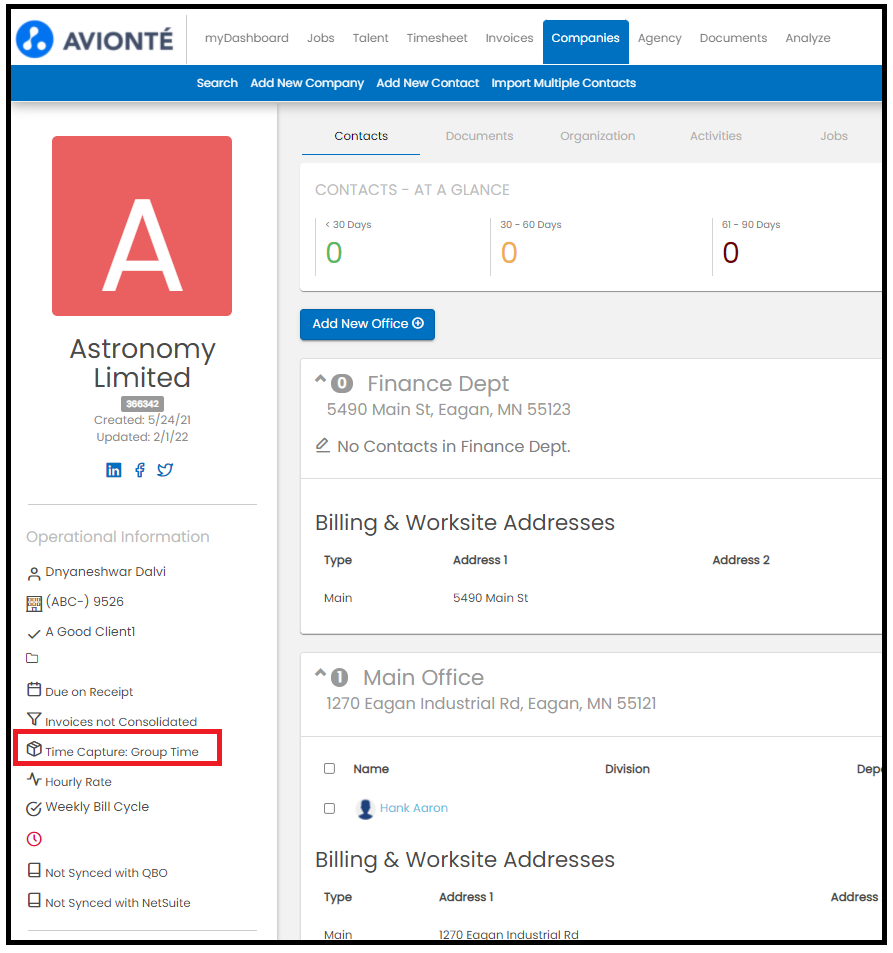Open myDashboard from the top navigation
Screen dimensions: 893x953
click(x=246, y=38)
